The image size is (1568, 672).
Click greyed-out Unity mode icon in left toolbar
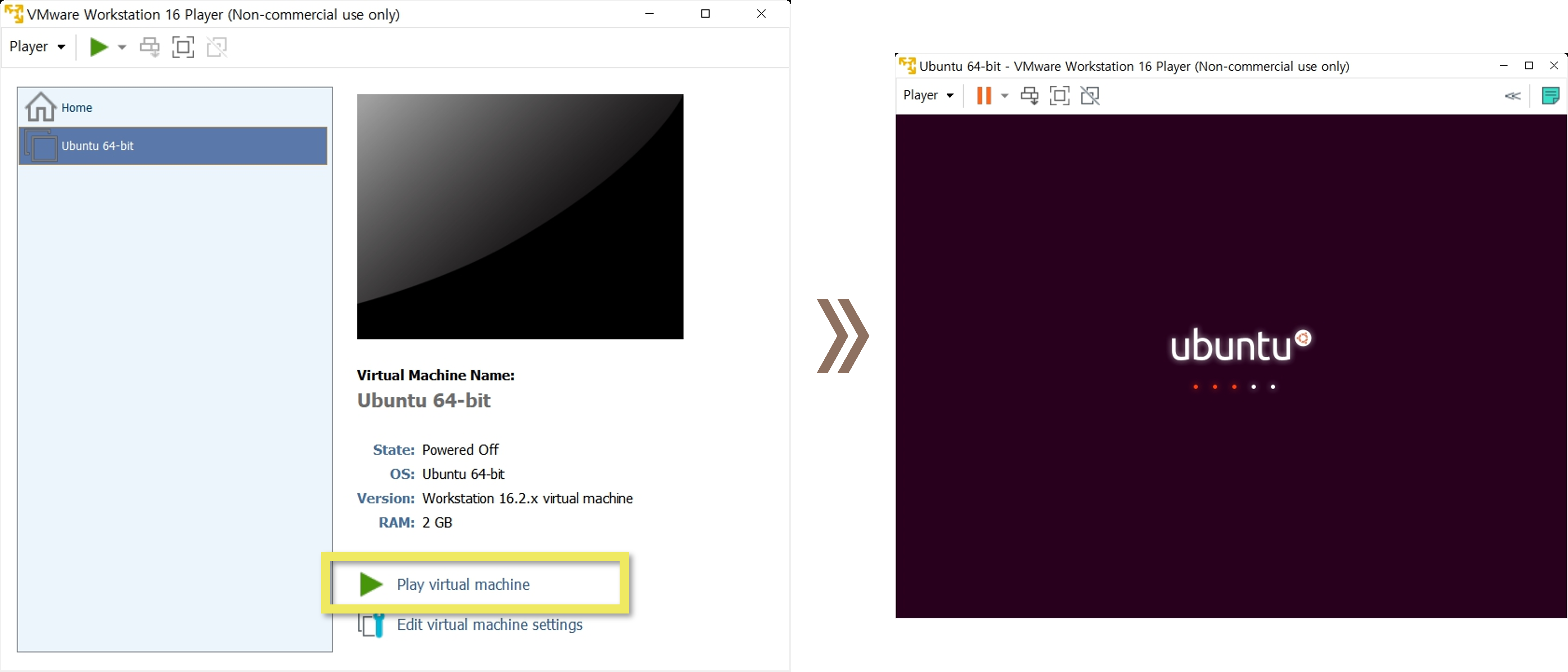[217, 47]
